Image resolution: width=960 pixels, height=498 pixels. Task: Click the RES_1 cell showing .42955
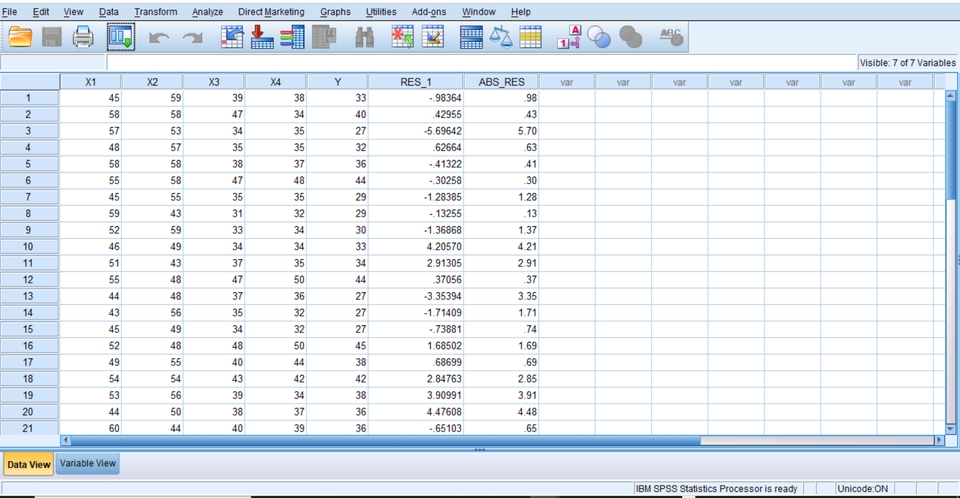coord(416,115)
